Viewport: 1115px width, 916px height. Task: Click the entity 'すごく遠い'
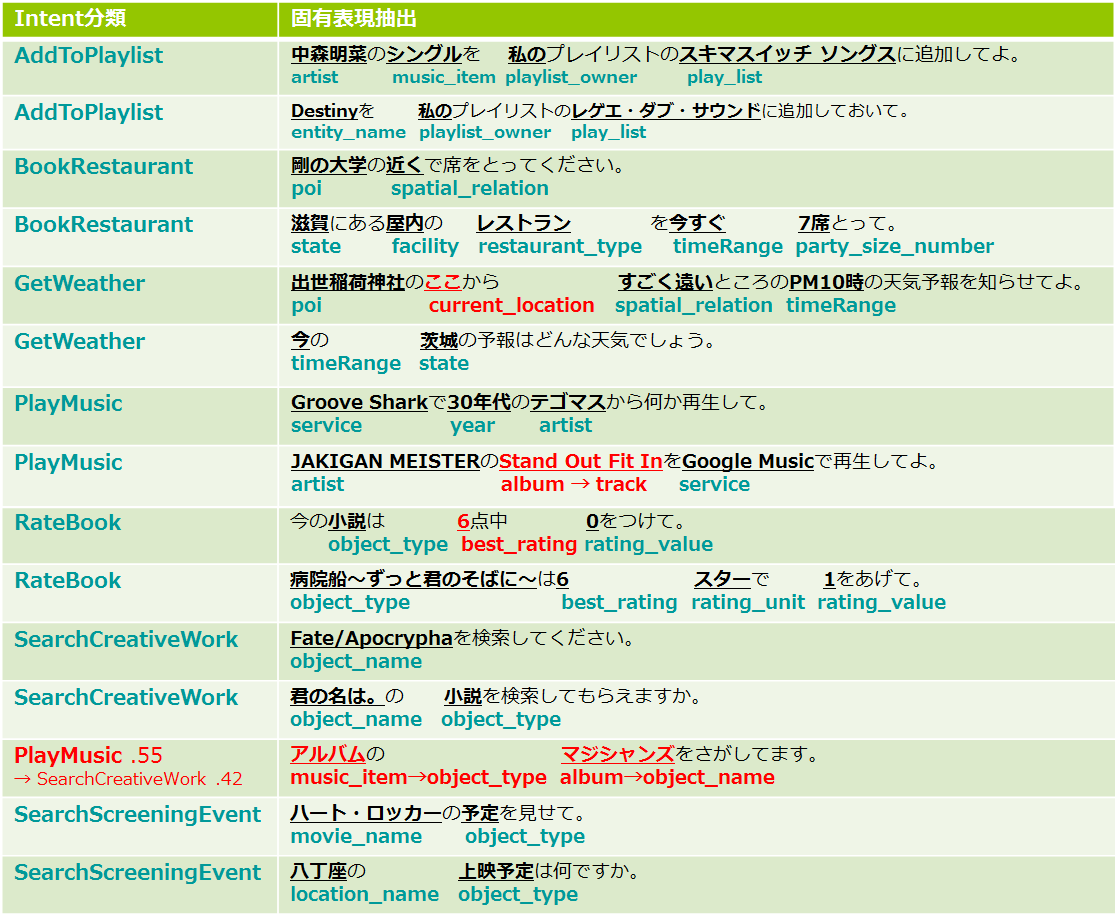point(666,282)
